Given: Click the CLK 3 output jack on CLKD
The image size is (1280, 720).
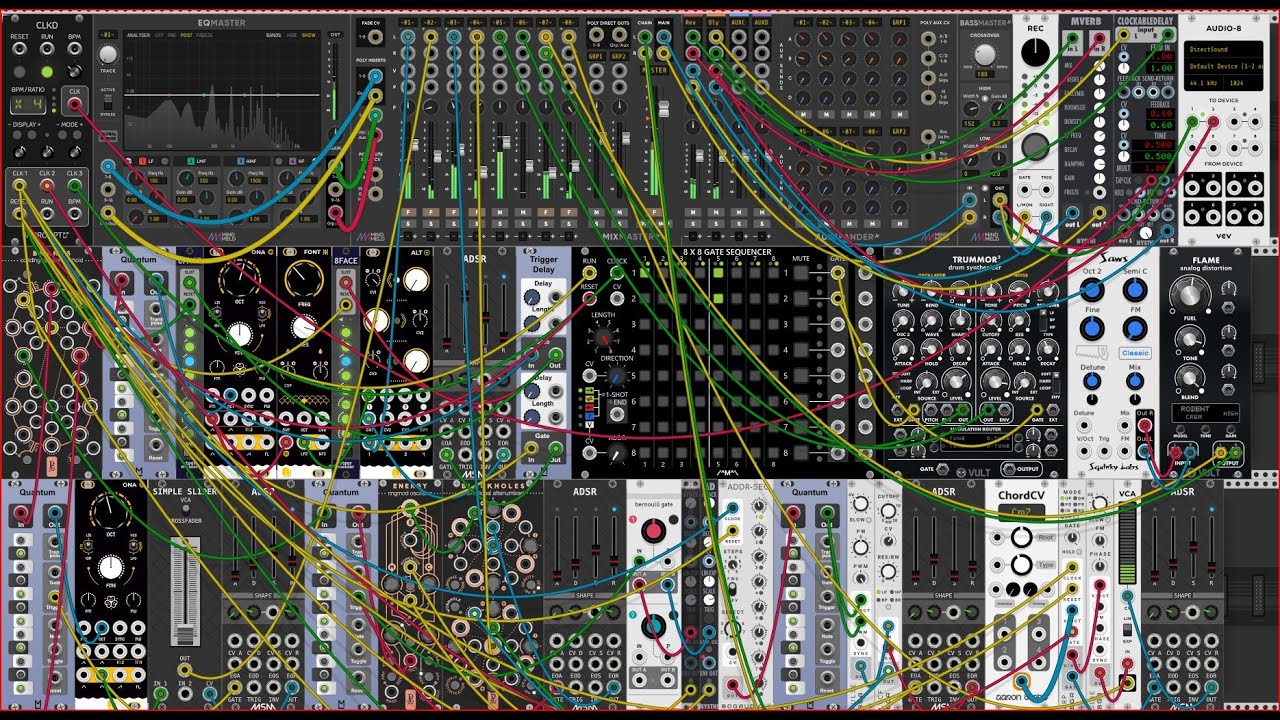Looking at the screenshot, I should point(75,185).
